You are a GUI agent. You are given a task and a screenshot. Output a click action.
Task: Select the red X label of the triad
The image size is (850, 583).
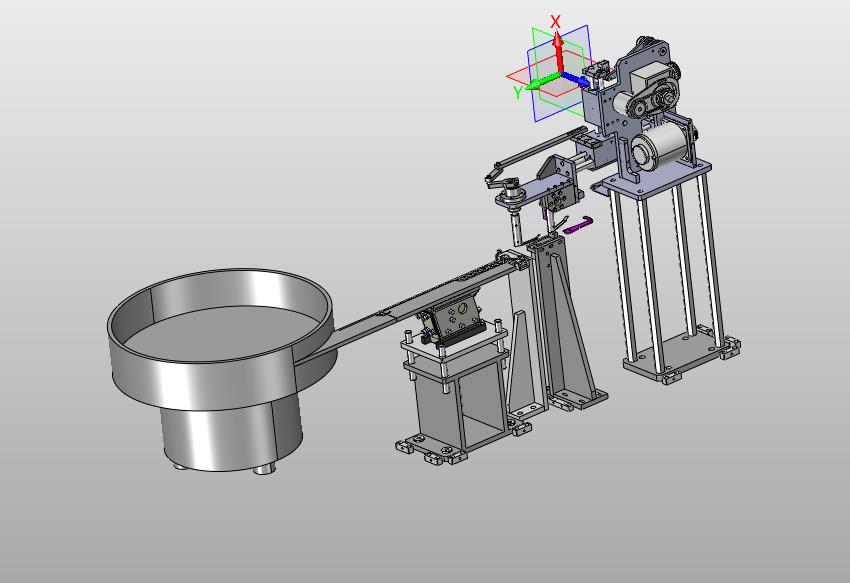point(555,22)
